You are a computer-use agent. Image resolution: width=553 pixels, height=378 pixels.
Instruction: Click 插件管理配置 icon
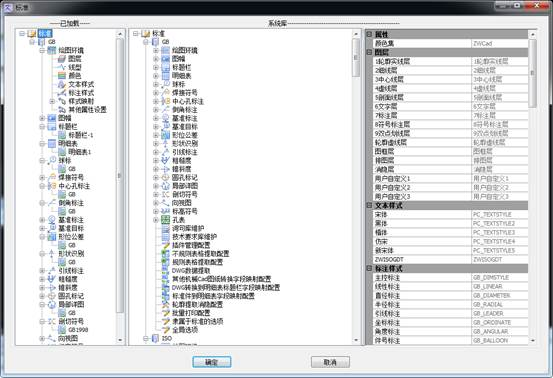[165, 245]
